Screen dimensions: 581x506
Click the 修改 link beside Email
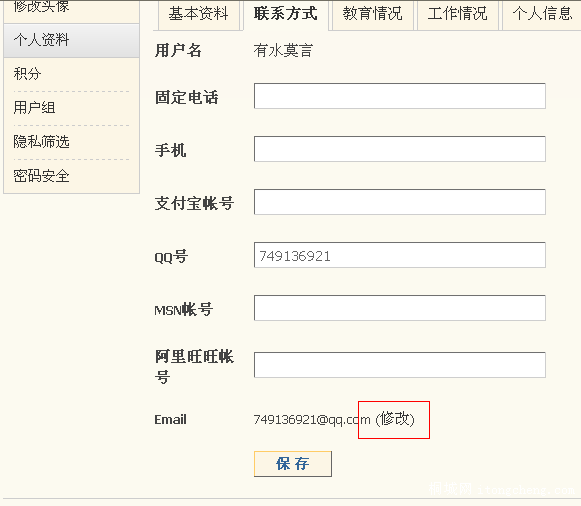pyautogui.click(x=395, y=419)
